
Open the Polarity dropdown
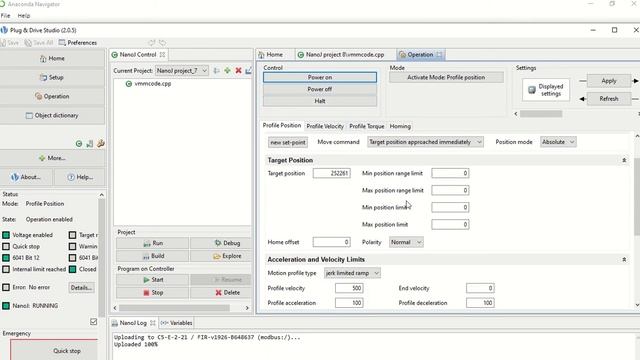pyautogui.click(x=406, y=242)
